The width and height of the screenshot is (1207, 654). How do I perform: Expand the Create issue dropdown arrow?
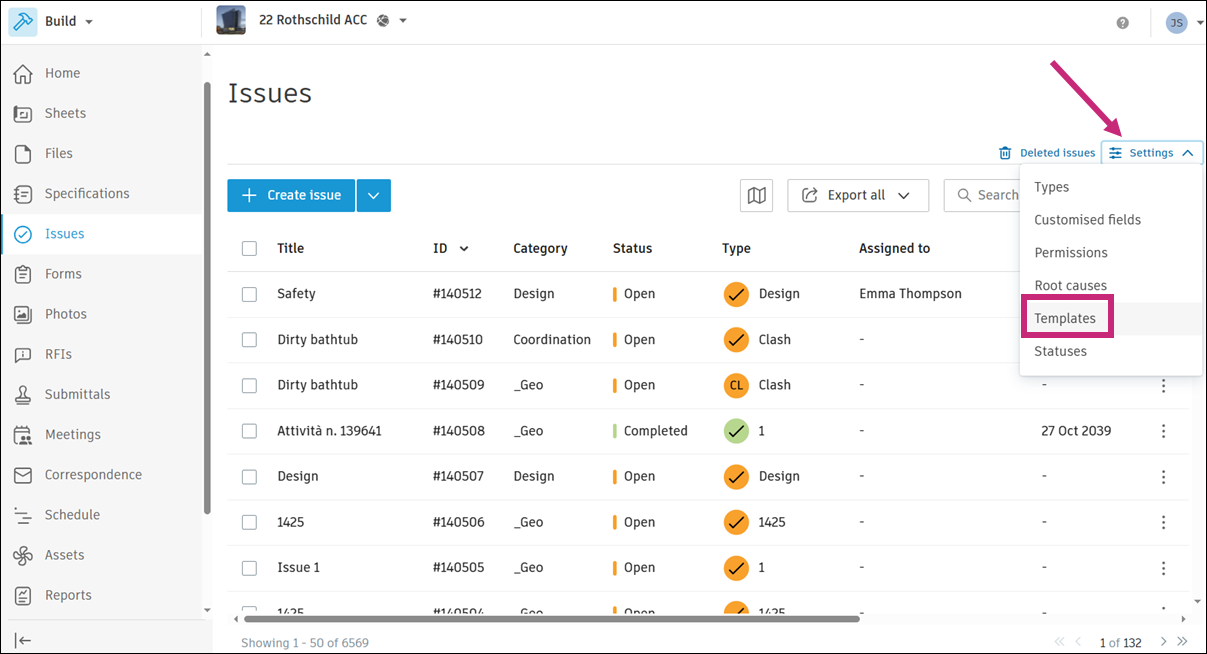[373, 196]
